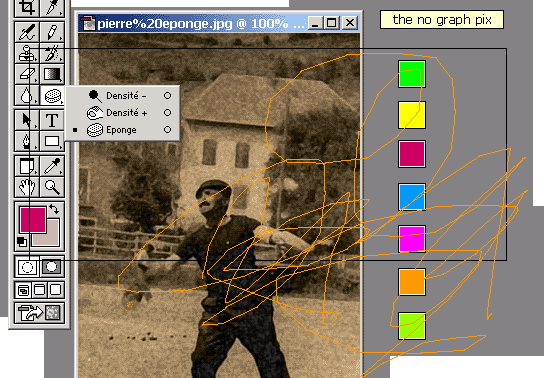Choose Eponge from the tool flyout

[x=122, y=130]
